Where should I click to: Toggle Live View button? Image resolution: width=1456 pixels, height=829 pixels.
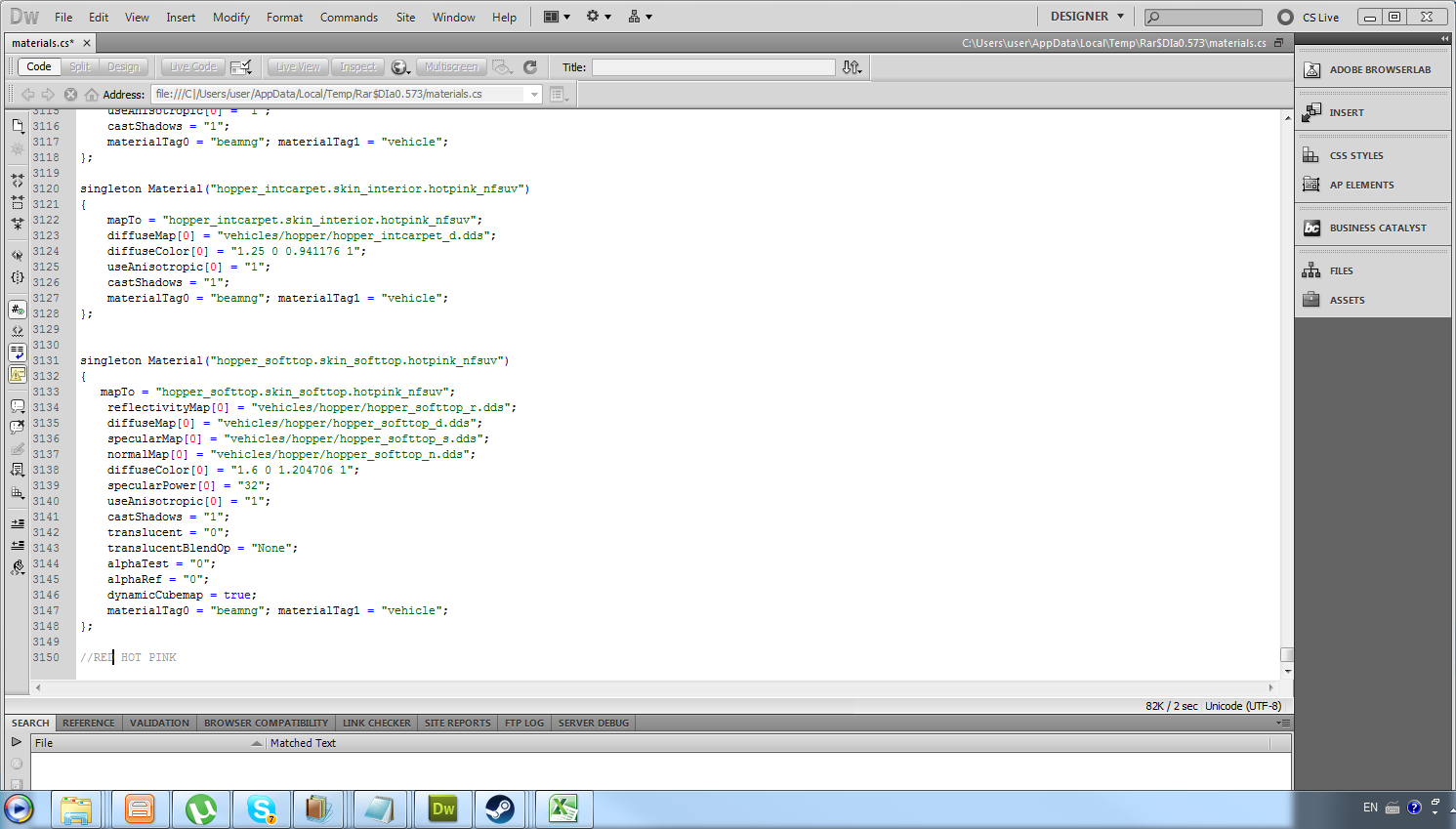pos(298,67)
